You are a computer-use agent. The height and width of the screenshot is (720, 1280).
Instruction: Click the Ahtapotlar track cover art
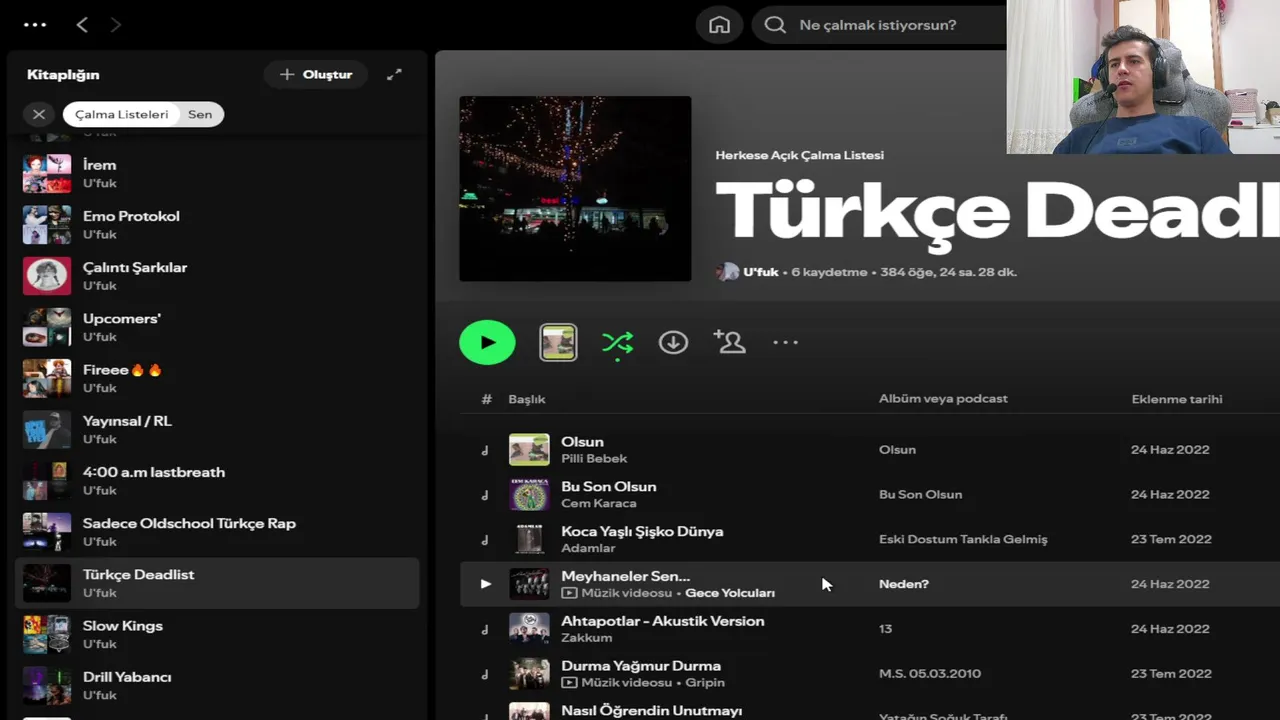click(529, 628)
